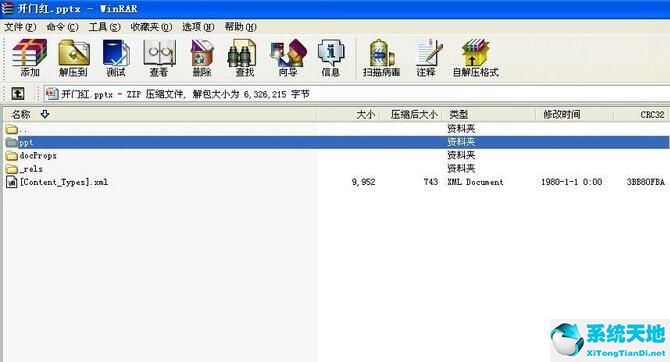Click the 删除 (Delete) toolbar icon
Screen dimensions: 670x362
(x=202, y=58)
